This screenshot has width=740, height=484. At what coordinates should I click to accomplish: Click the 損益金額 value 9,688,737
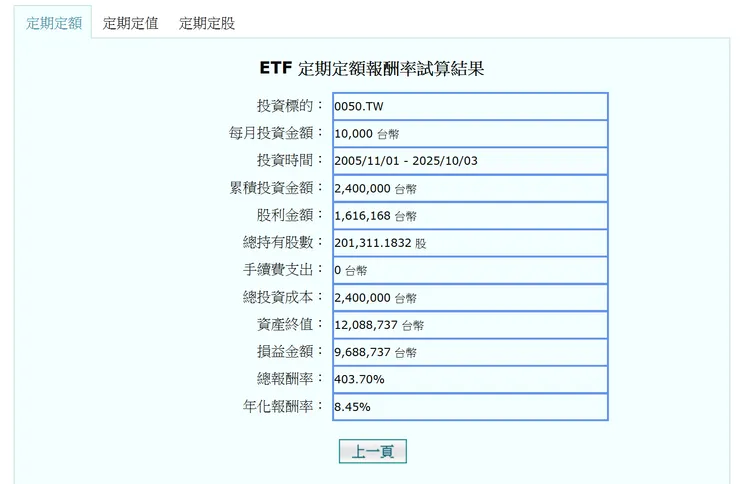(x=470, y=352)
